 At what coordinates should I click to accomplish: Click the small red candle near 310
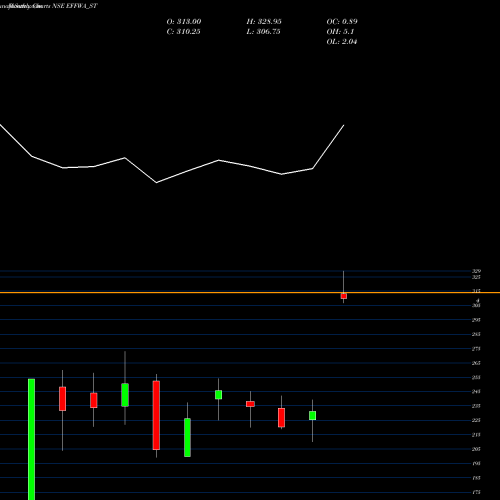(344, 296)
